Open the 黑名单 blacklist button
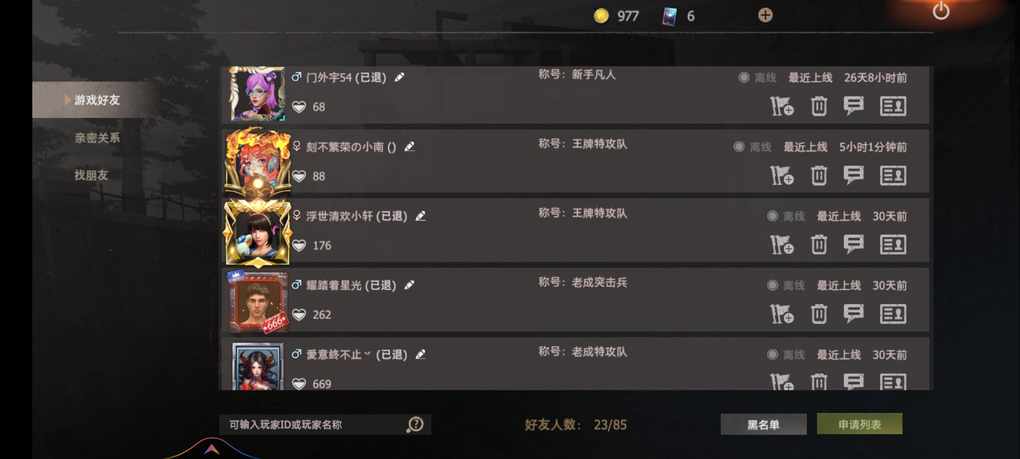The height and width of the screenshot is (459, 1020). click(764, 425)
